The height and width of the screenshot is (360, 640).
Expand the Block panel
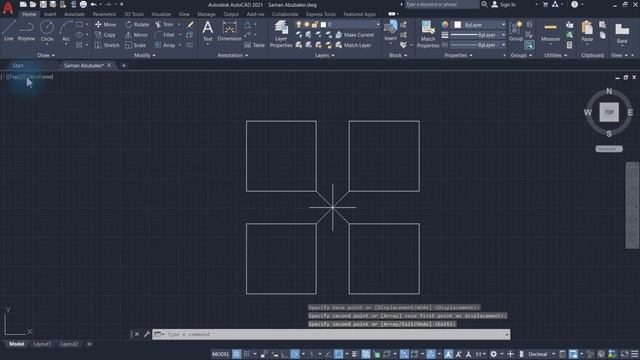[398, 55]
